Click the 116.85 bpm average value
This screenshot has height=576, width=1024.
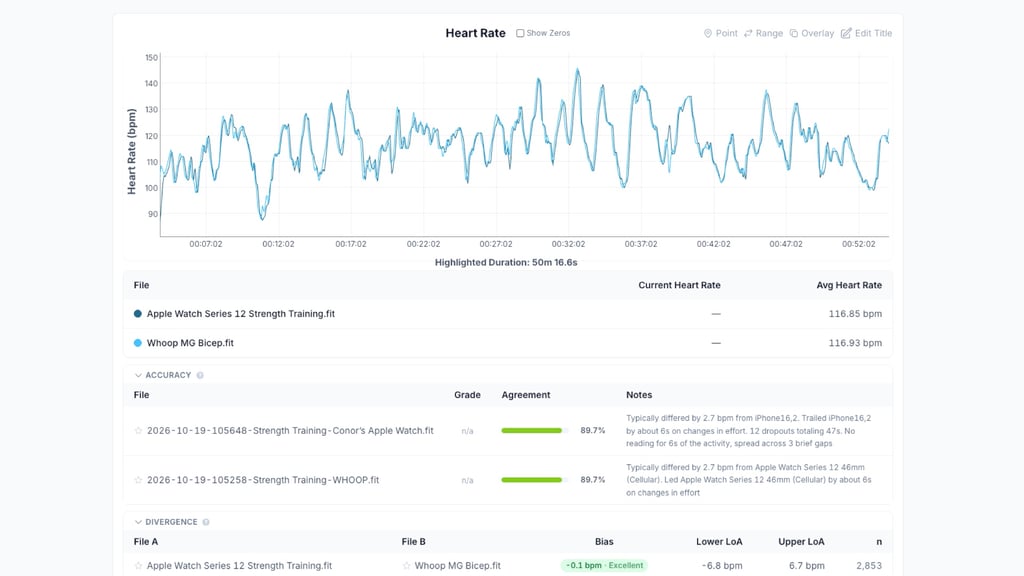855,314
